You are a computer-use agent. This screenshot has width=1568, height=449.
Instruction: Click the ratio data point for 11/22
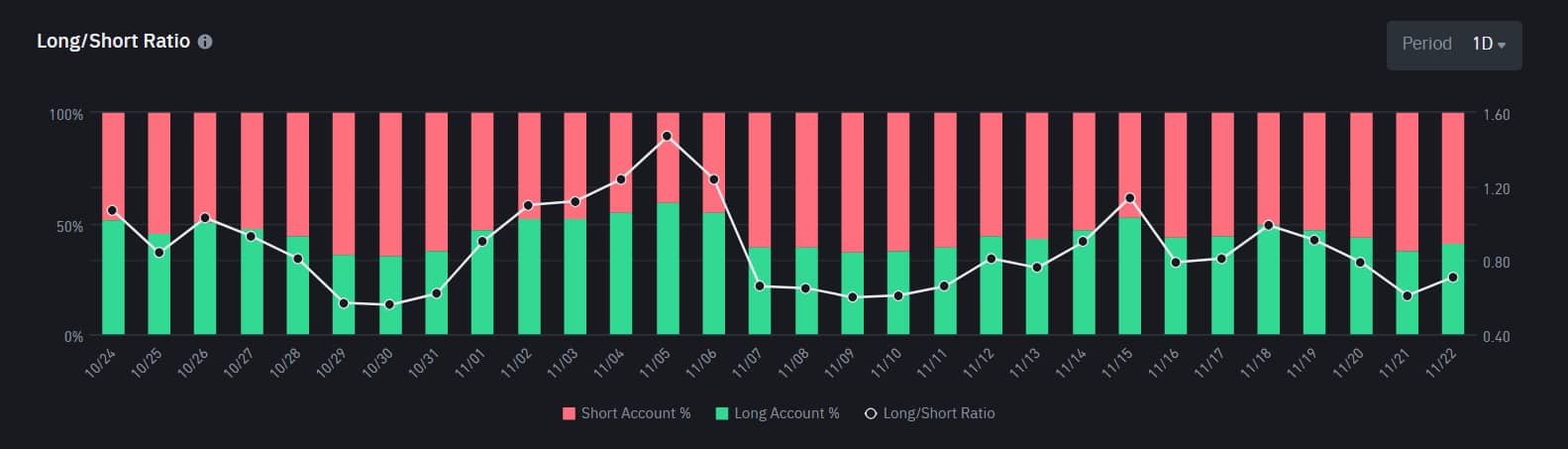tap(1453, 278)
